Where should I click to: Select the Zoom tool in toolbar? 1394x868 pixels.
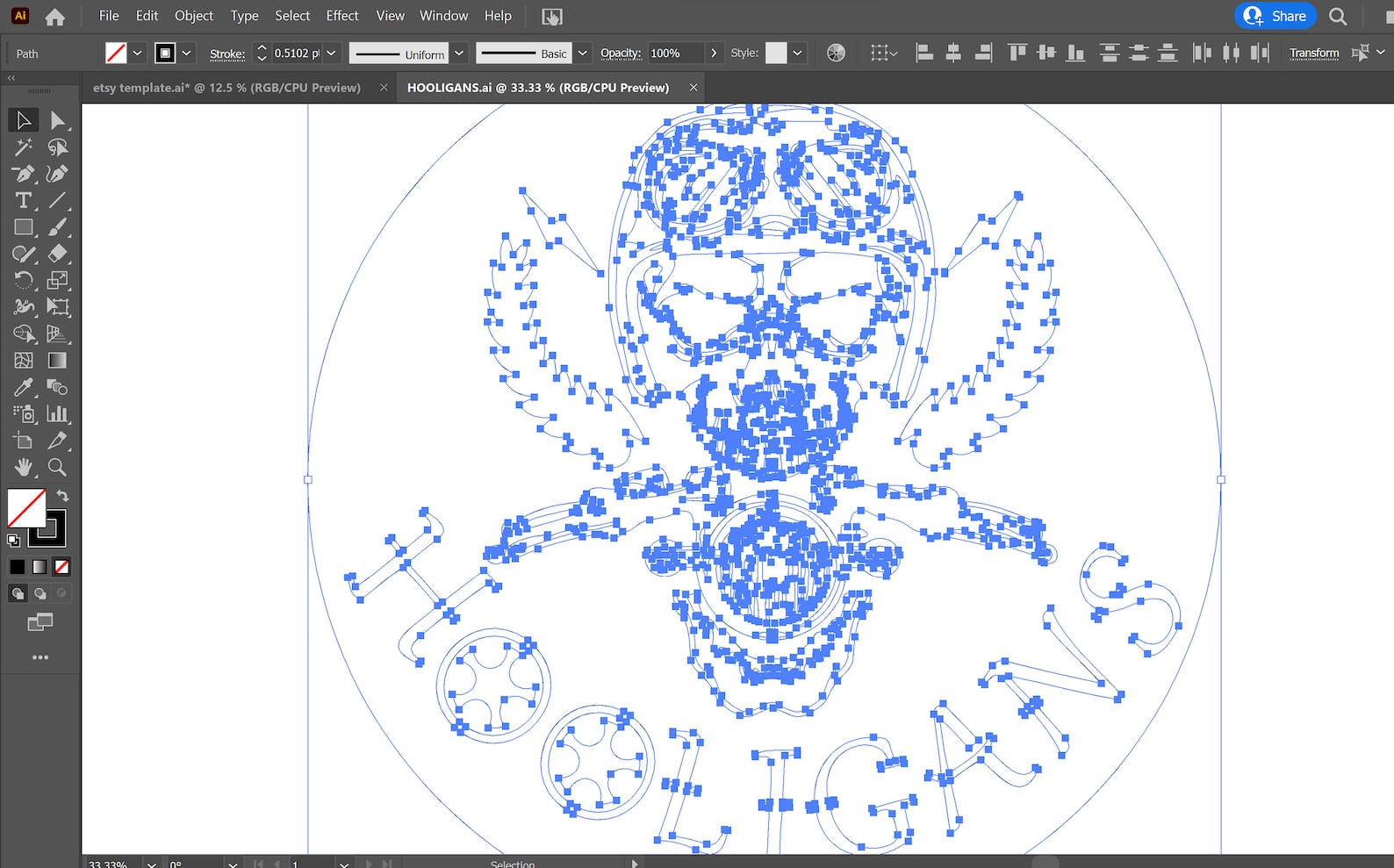click(57, 467)
